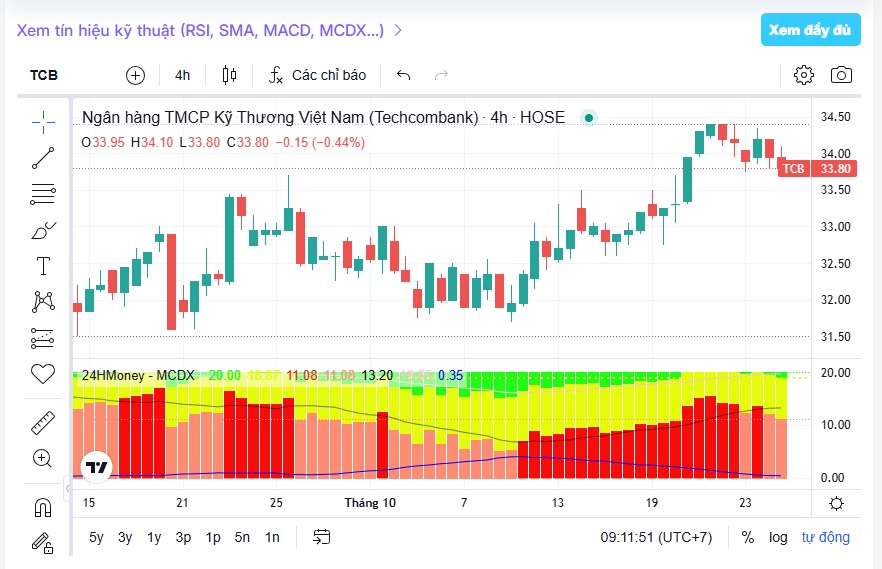Toggle log scale mode
The image size is (882, 569).
click(x=778, y=537)
